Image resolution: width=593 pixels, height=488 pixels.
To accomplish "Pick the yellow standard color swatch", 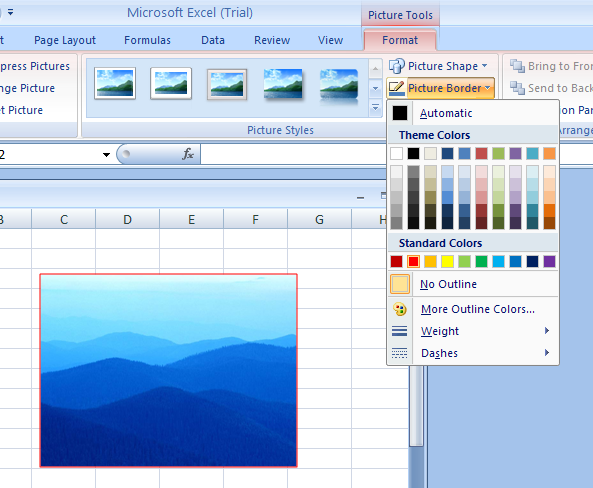I will click(x=447, y=261).
